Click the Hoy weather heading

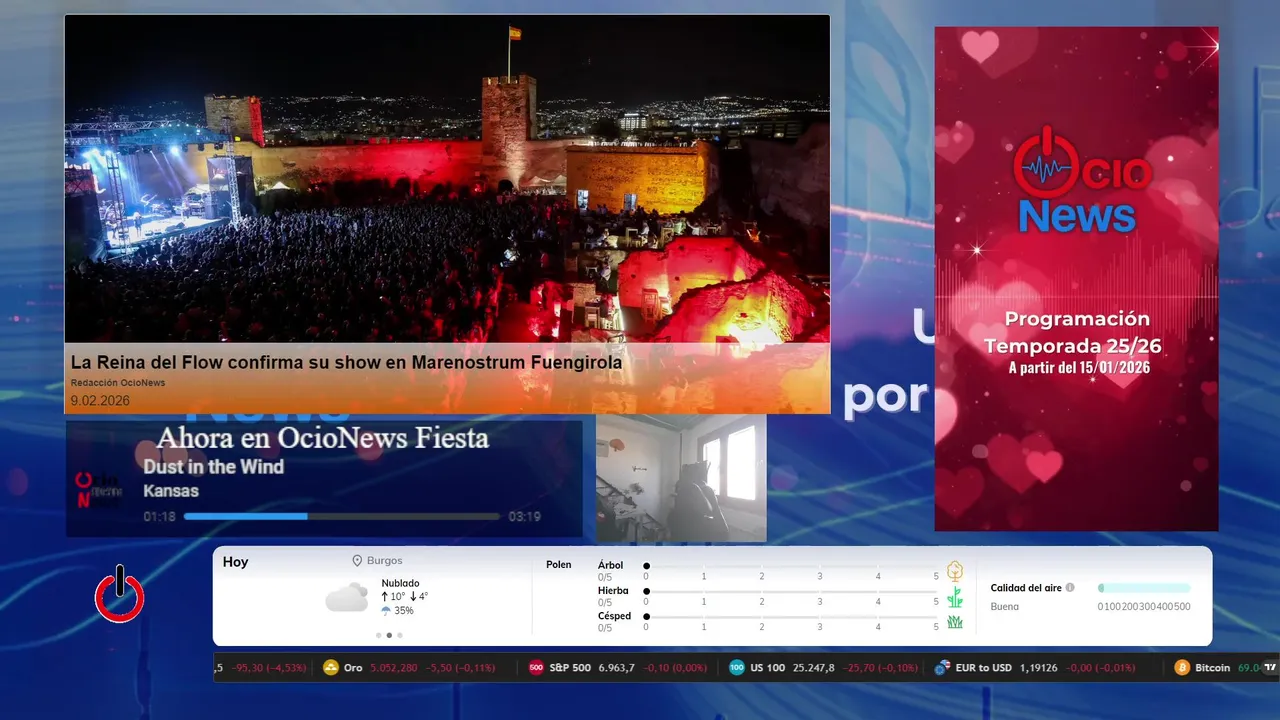coord(235,562)
